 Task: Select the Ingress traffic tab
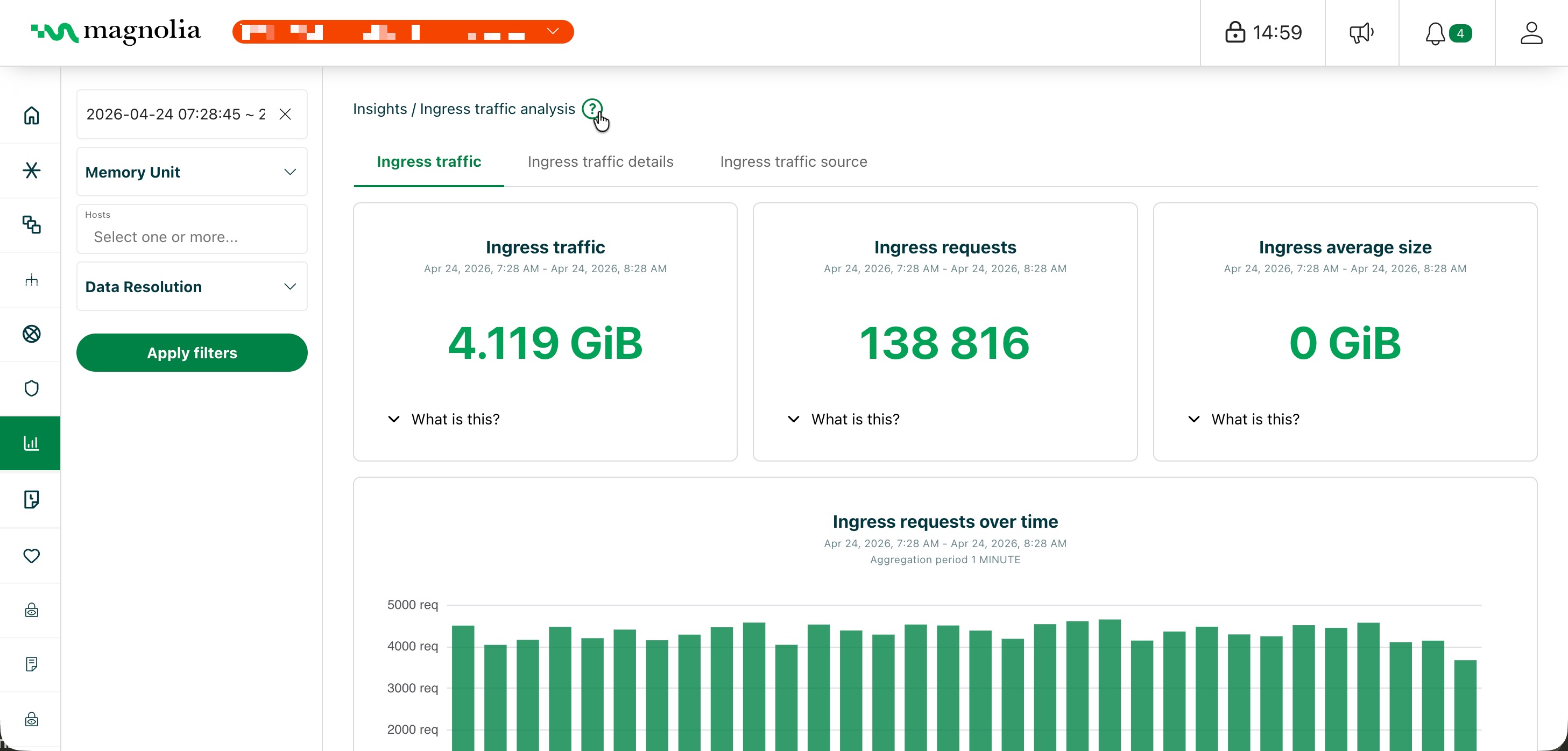coord(428,161)
